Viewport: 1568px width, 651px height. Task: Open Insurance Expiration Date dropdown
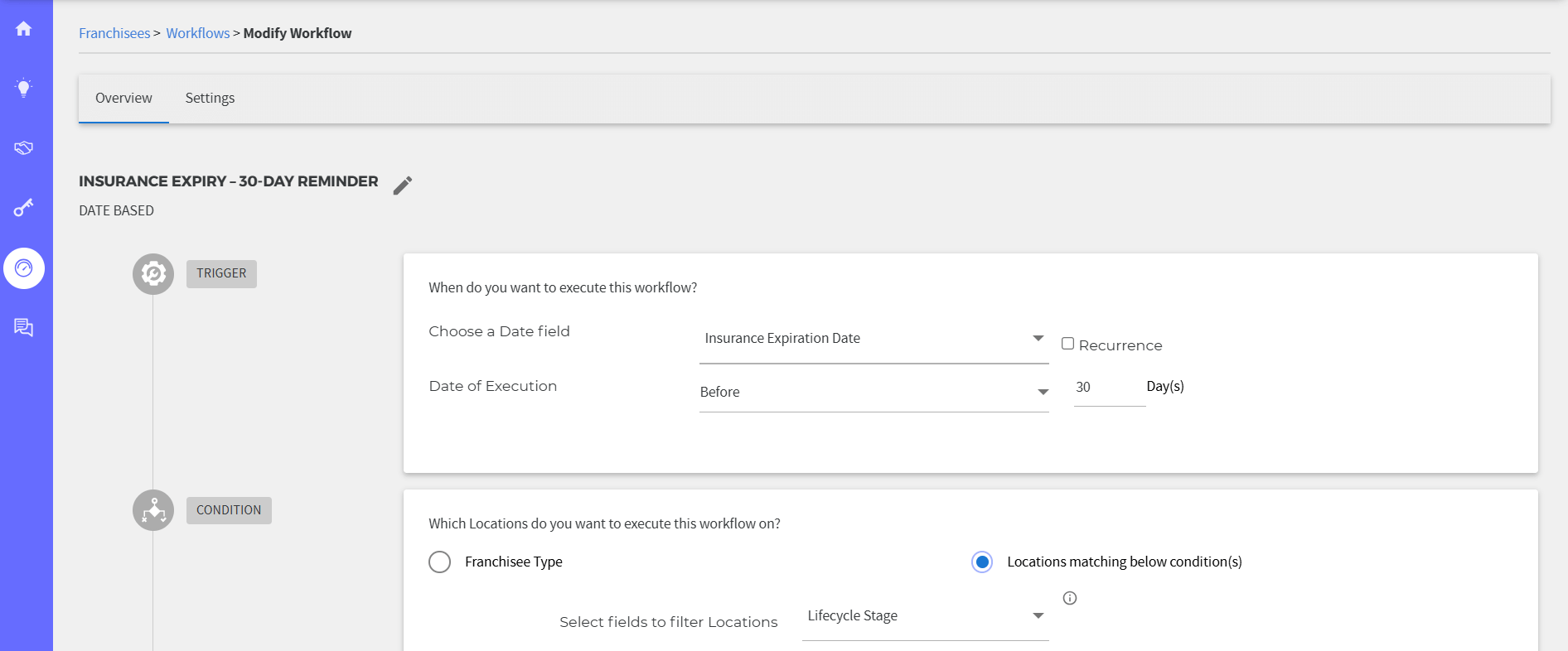click(874, 339)
